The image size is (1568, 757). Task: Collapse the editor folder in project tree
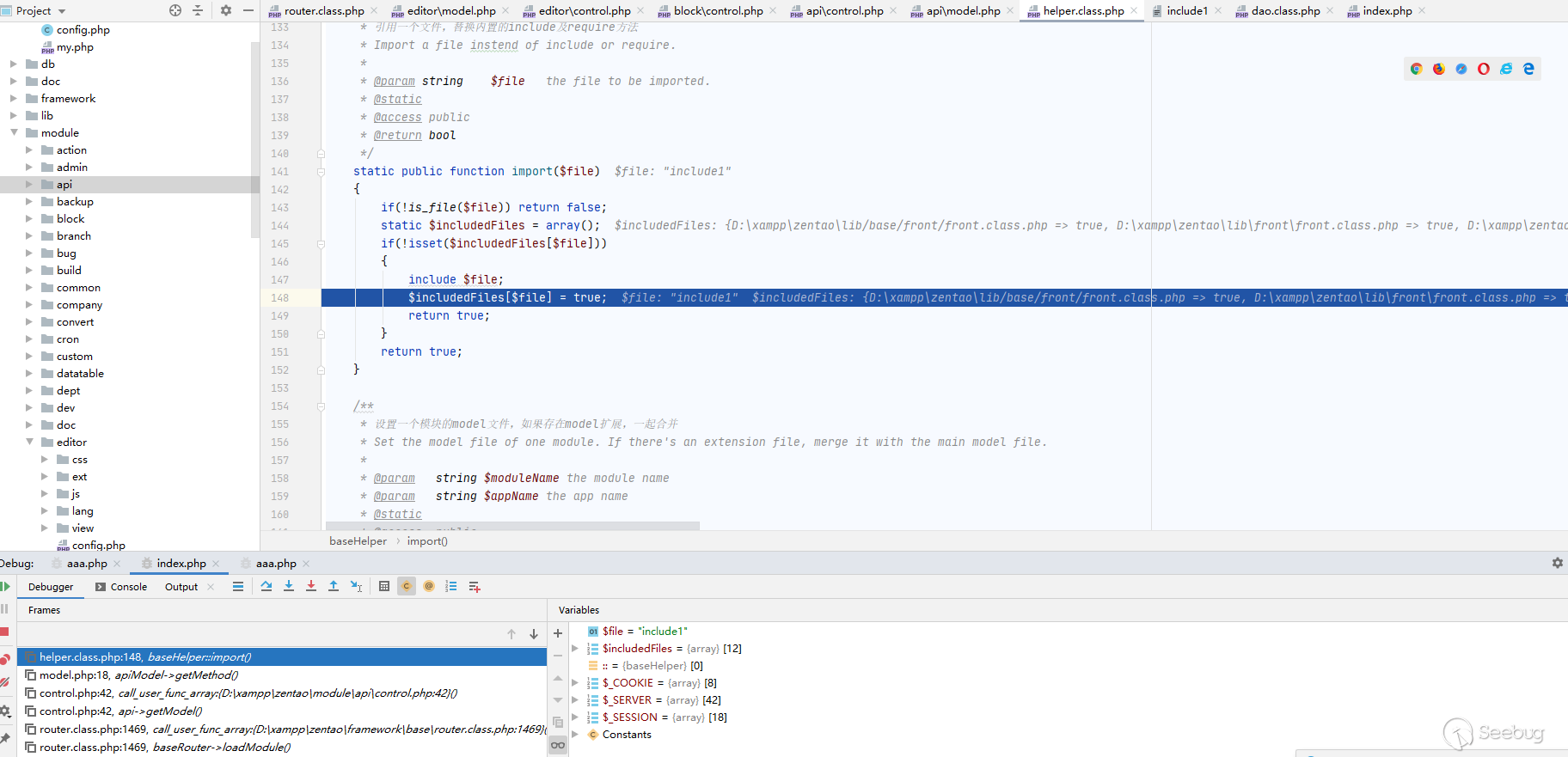[x=29, y=442]
